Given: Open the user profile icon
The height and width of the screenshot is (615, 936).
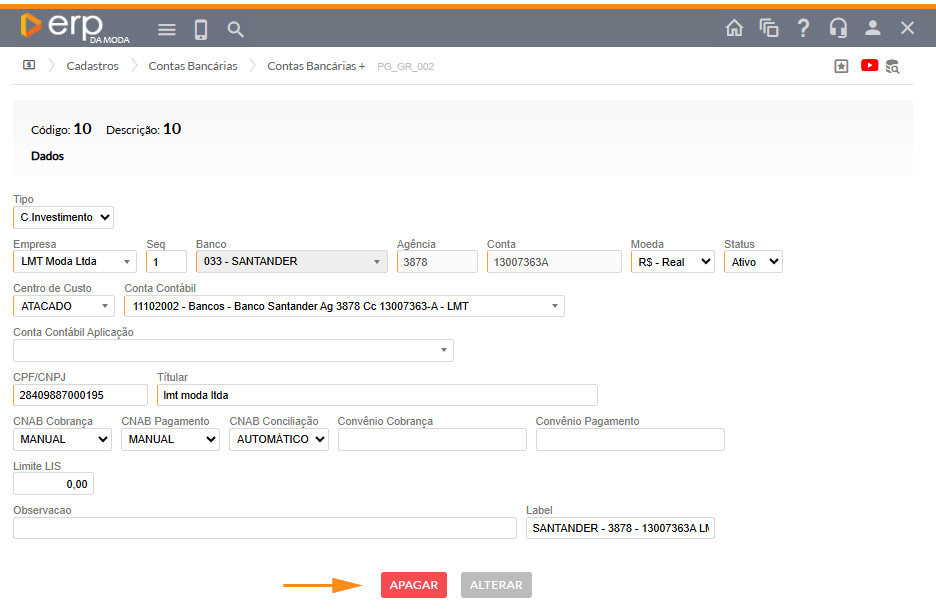Looking at the screenshot, I should pos(873,28).
